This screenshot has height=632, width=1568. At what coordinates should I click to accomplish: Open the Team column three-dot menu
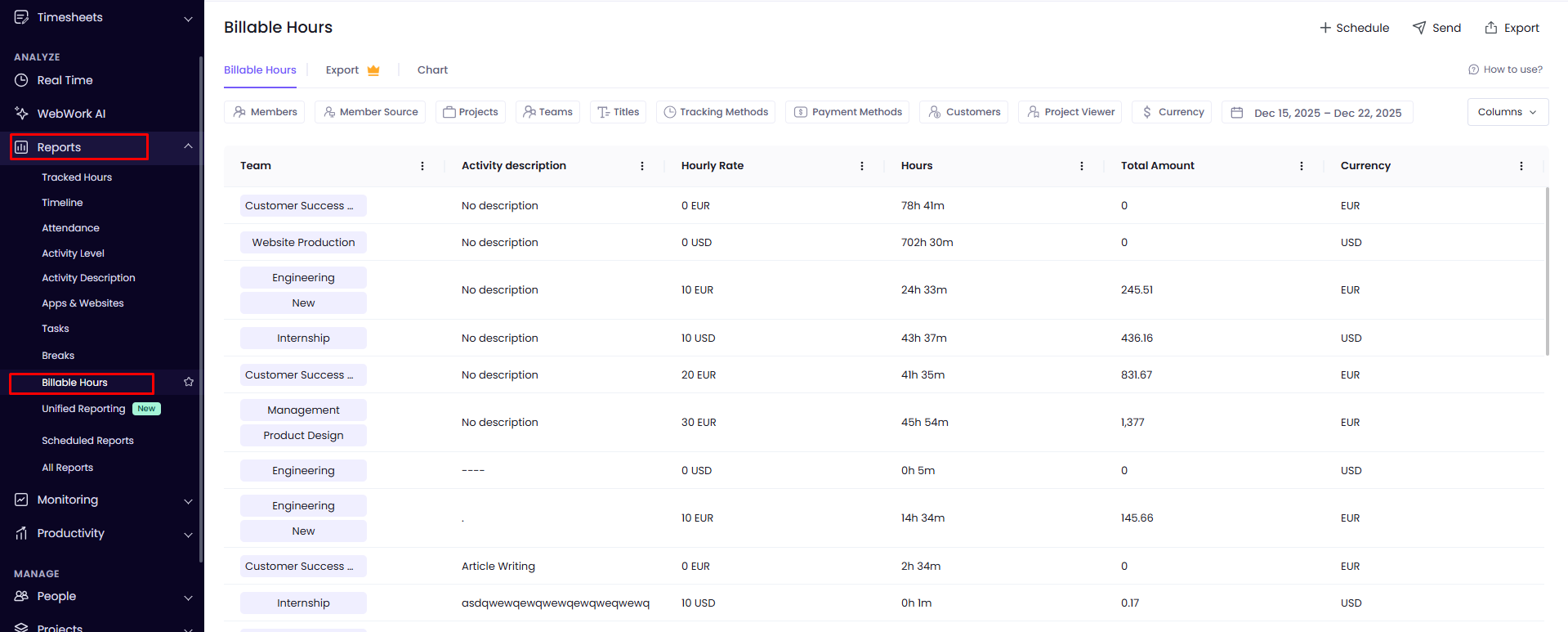tap(422, 166)
